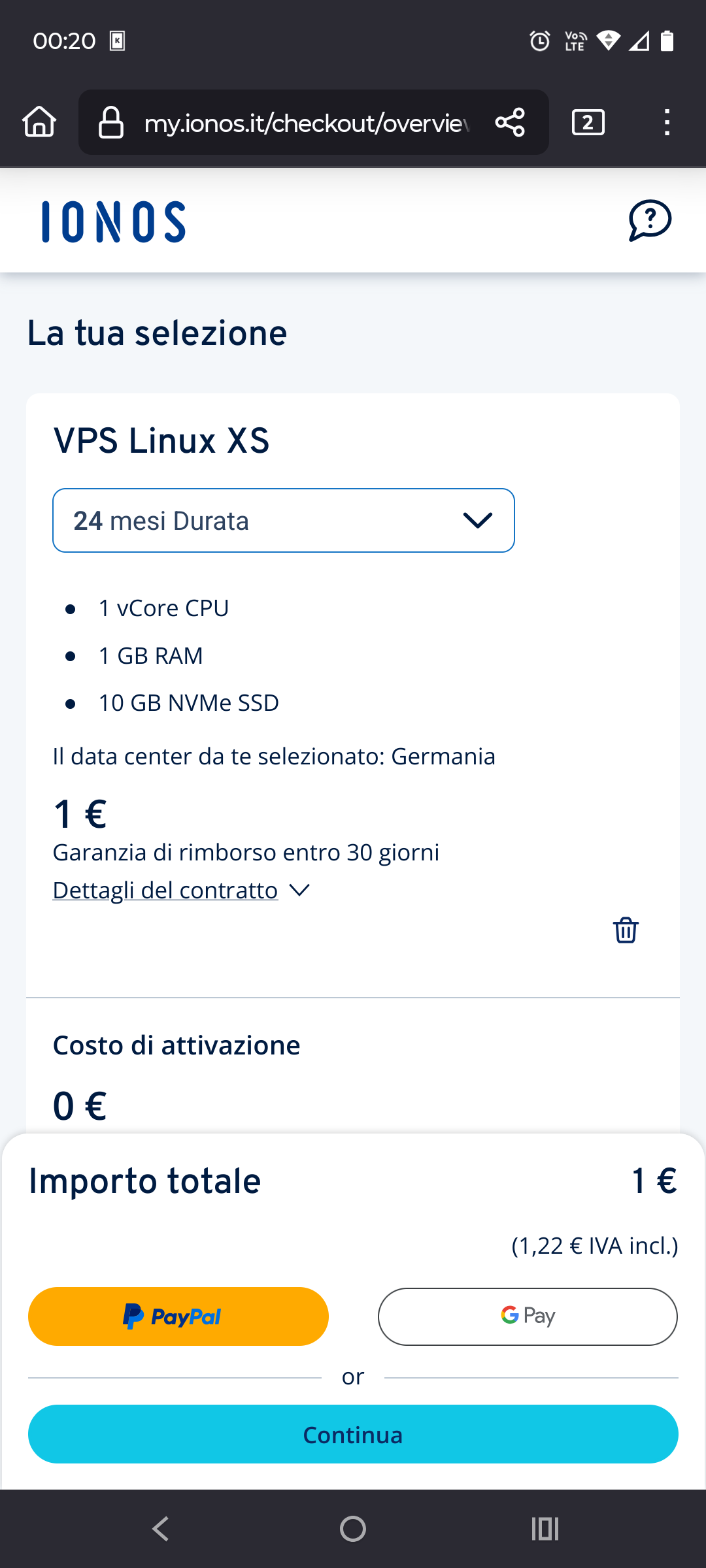
Task: Tap the Android home circle button
Action: tap(353, 1529)
